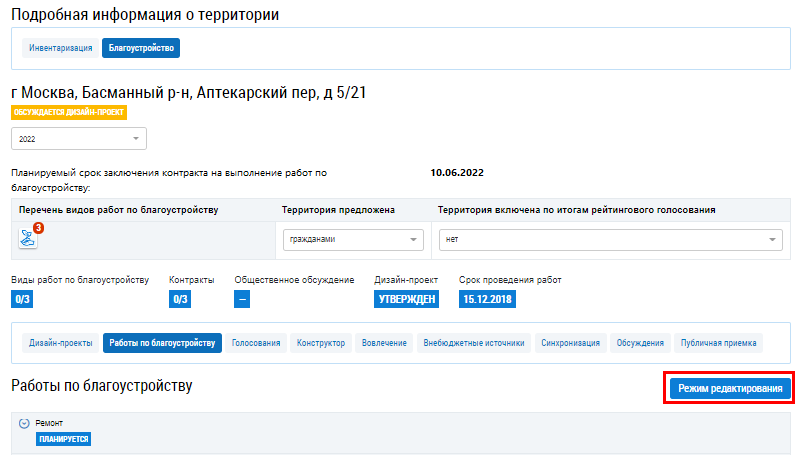
Task: Click the 0/3 badge under Контракты
Action: [x=180, y=299]
